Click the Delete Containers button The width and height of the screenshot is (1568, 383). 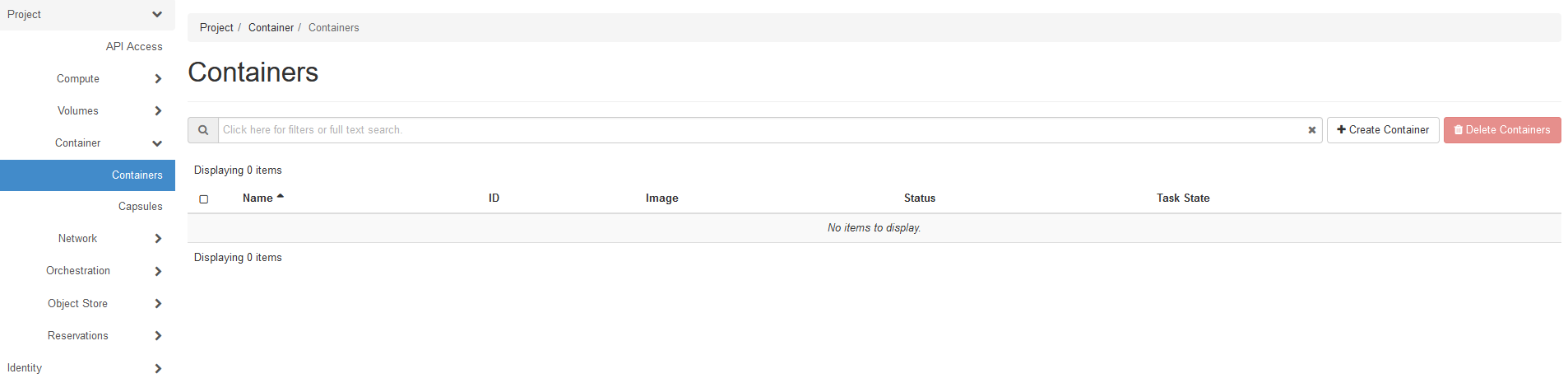[x=1502, y=130]
